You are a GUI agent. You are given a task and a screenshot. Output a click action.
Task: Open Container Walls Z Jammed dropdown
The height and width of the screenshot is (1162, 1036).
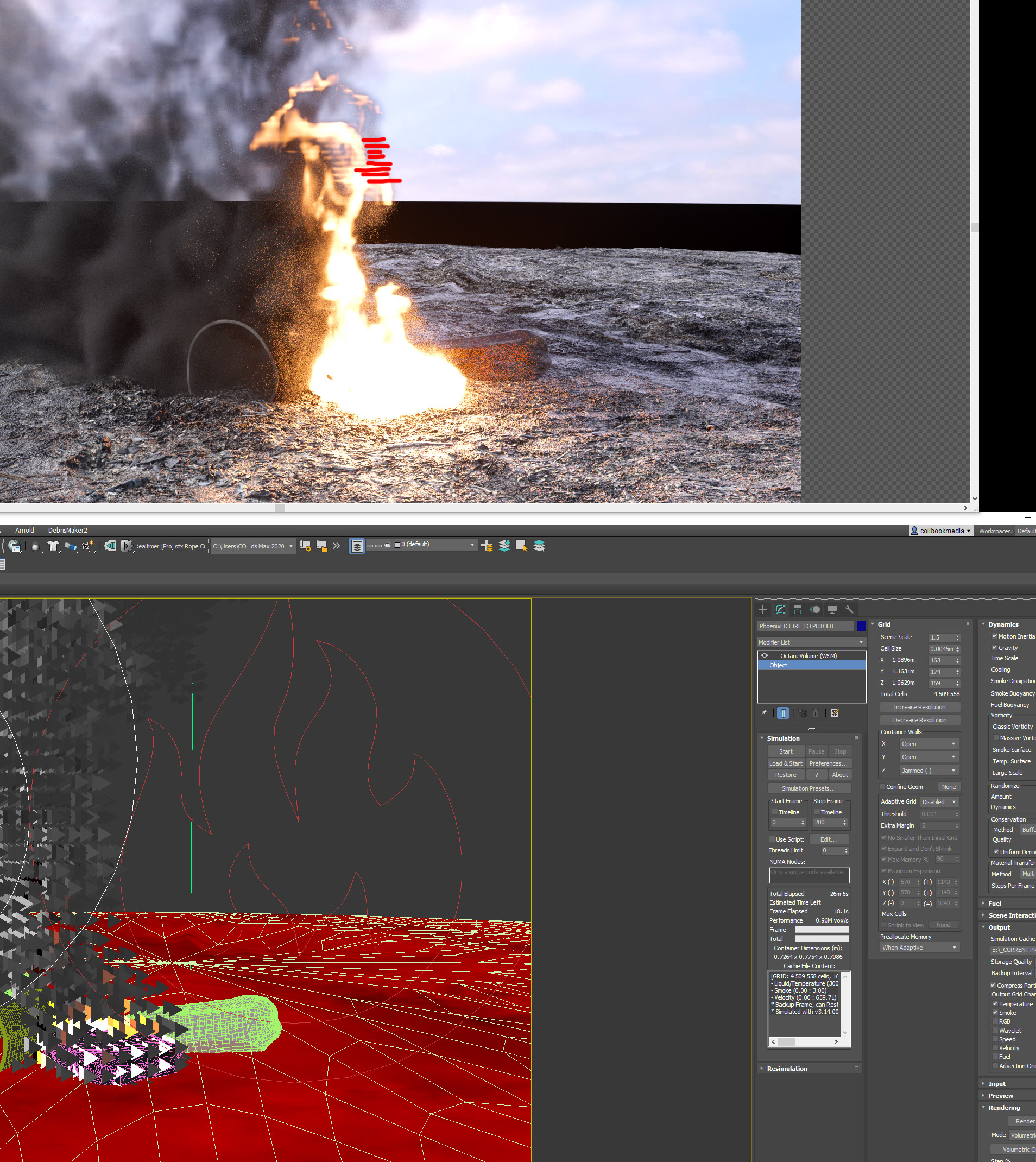pyautogui.click(x=928, y=771)
